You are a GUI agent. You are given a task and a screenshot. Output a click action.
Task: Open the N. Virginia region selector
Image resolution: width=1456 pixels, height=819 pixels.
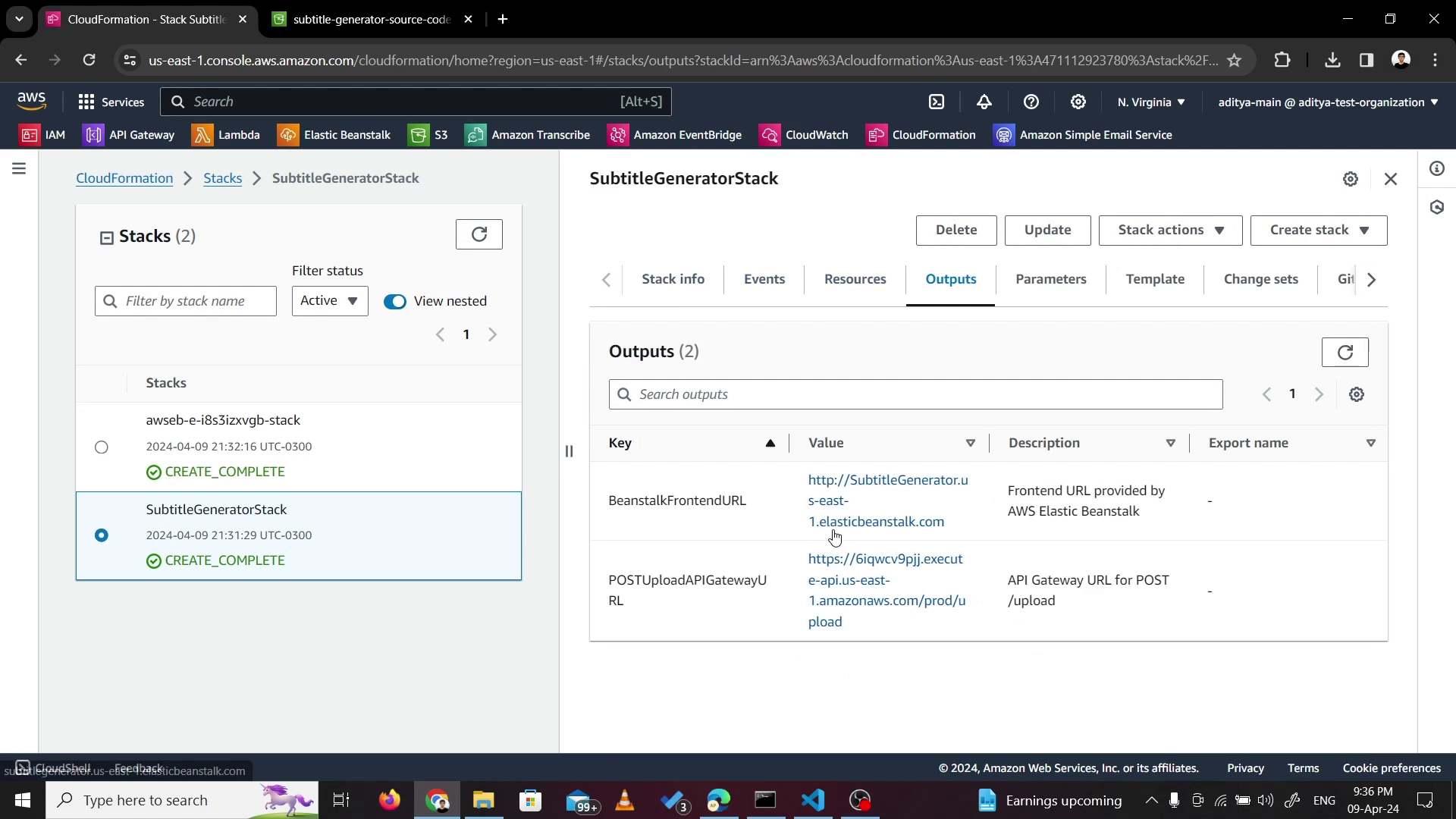pos(1150,102)
